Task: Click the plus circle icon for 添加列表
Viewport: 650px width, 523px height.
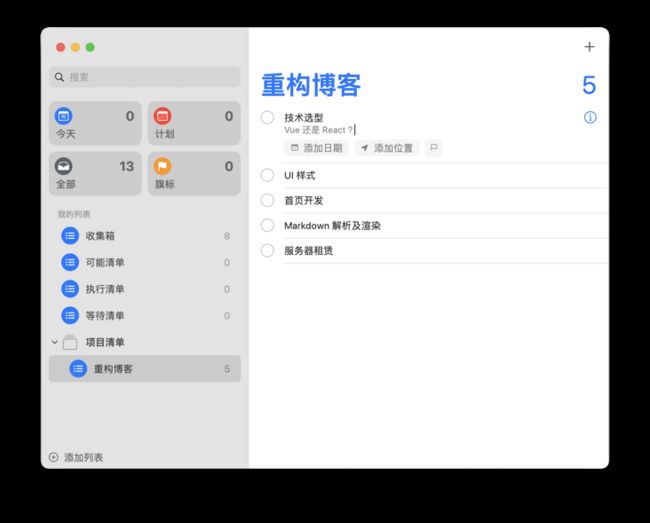Action: pyautogui.click(x=53, y=457)
